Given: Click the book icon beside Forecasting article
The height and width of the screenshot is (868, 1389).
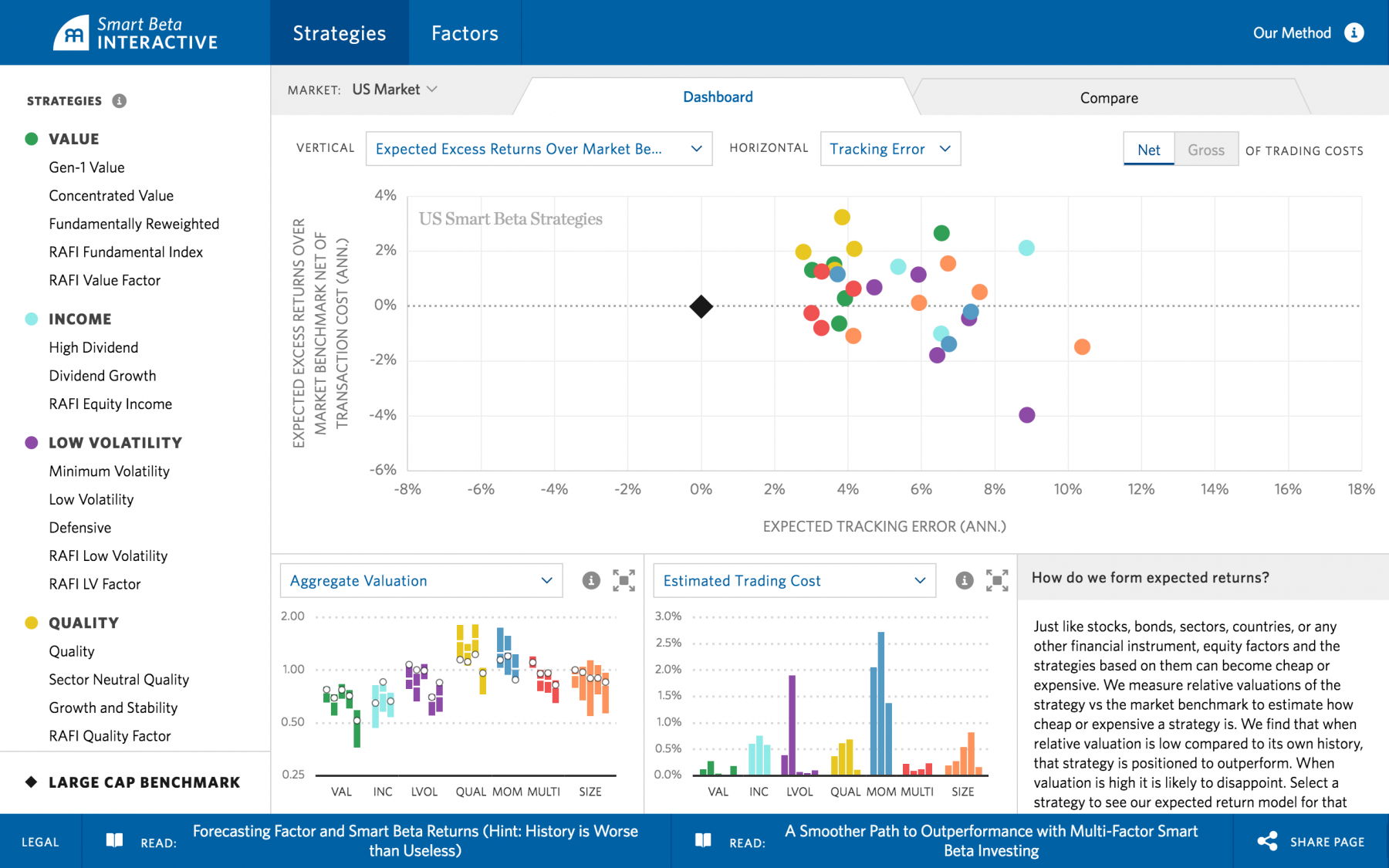Looking at the screenshot, I should point(114,840).
